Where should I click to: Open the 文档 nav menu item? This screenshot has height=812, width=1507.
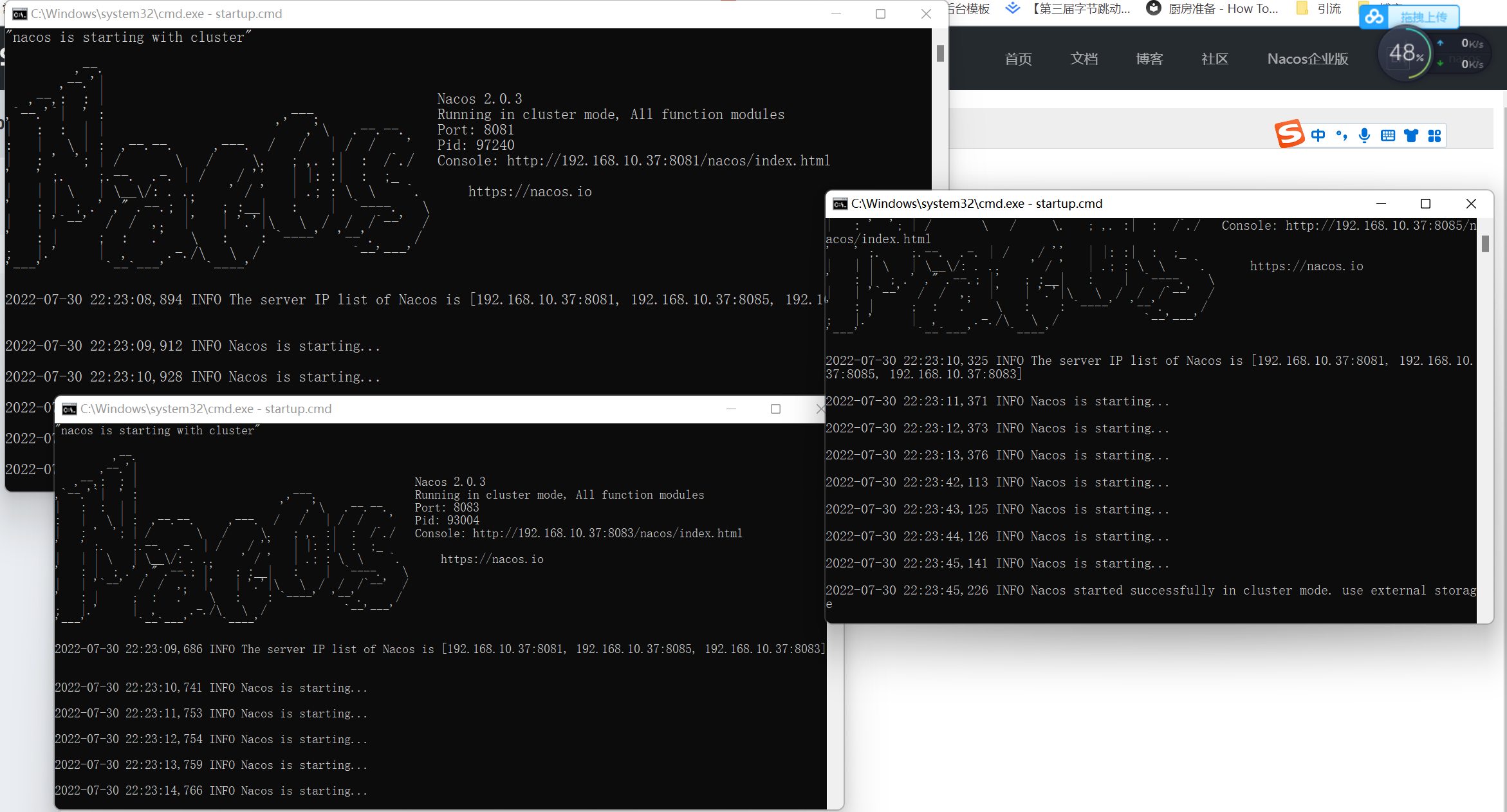pos(1084,59)
